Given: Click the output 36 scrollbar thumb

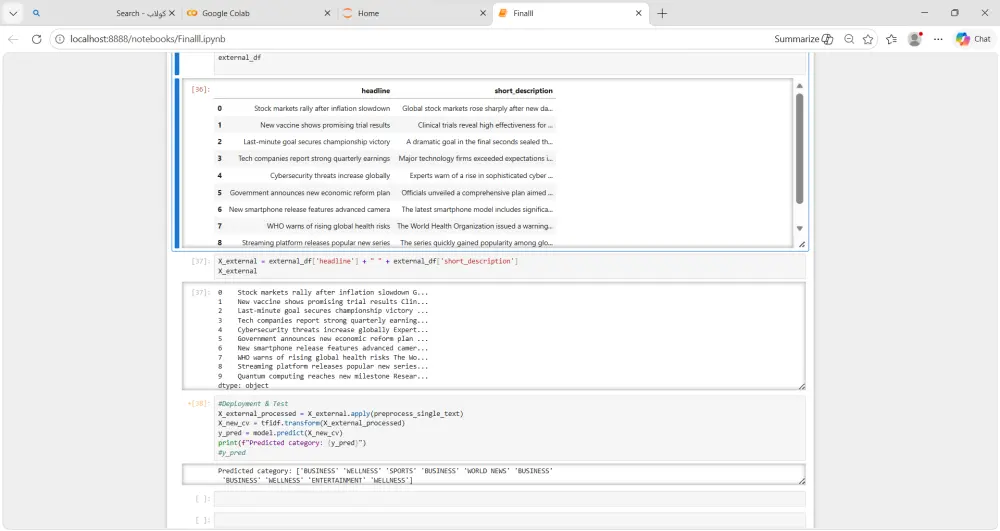Looking at the screenshot, I should coord(799,149).
